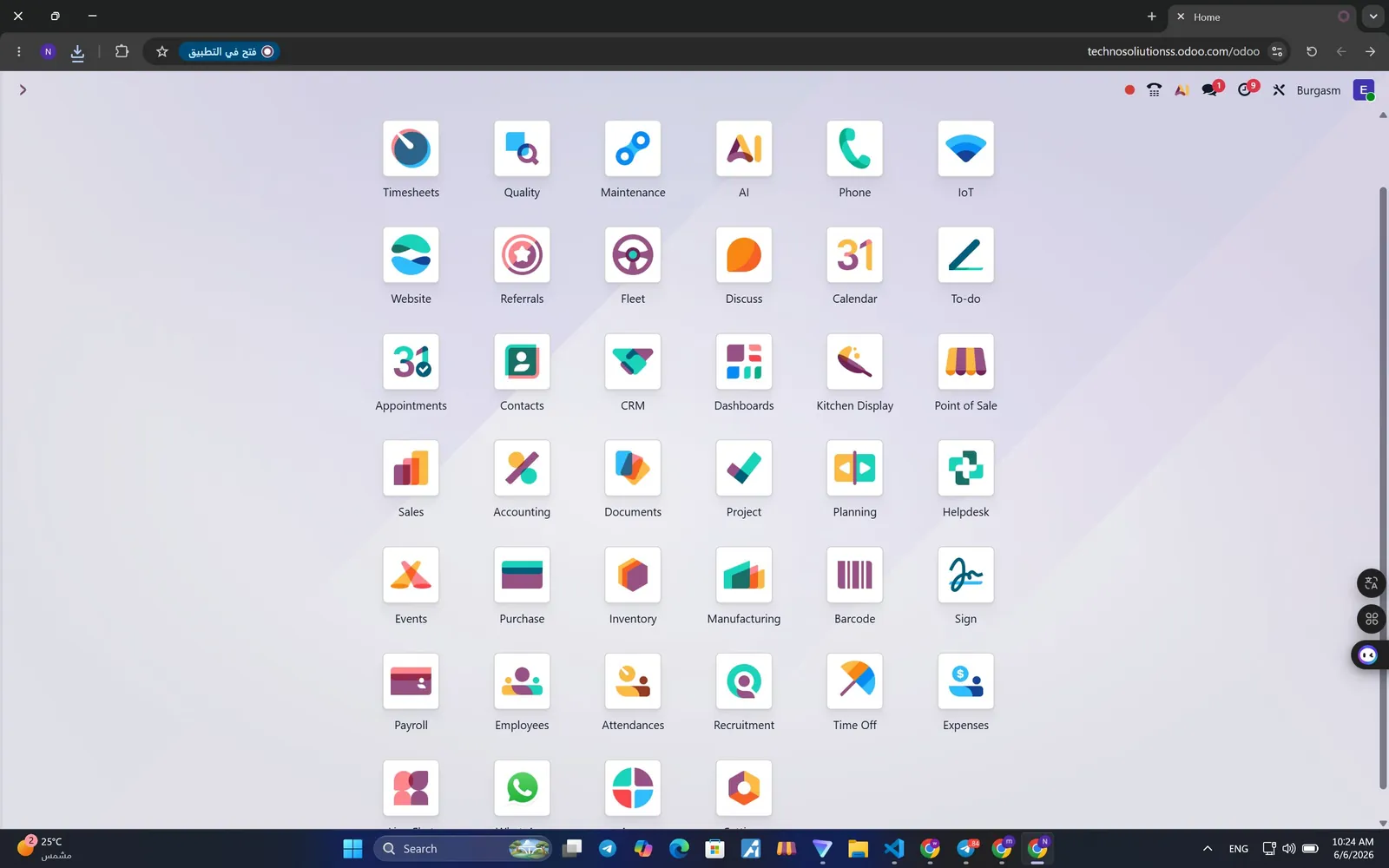Open the Accounting app
The width and height of the screenshot is (1389, 868).
tap(522, 469)
